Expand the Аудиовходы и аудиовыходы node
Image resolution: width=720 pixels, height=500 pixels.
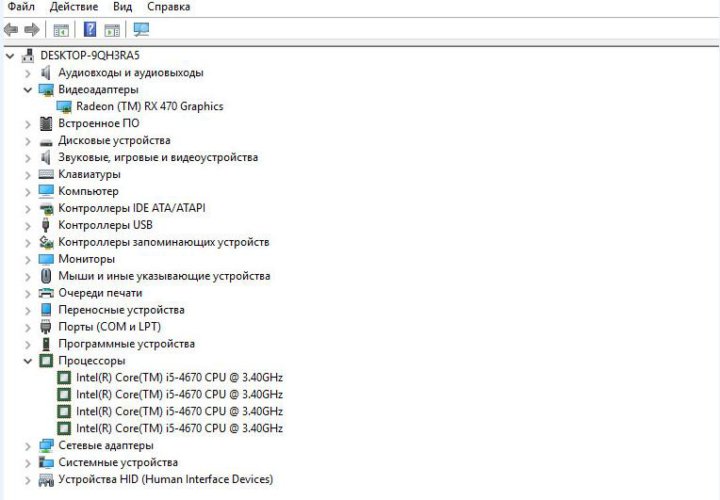click(28, 73)
